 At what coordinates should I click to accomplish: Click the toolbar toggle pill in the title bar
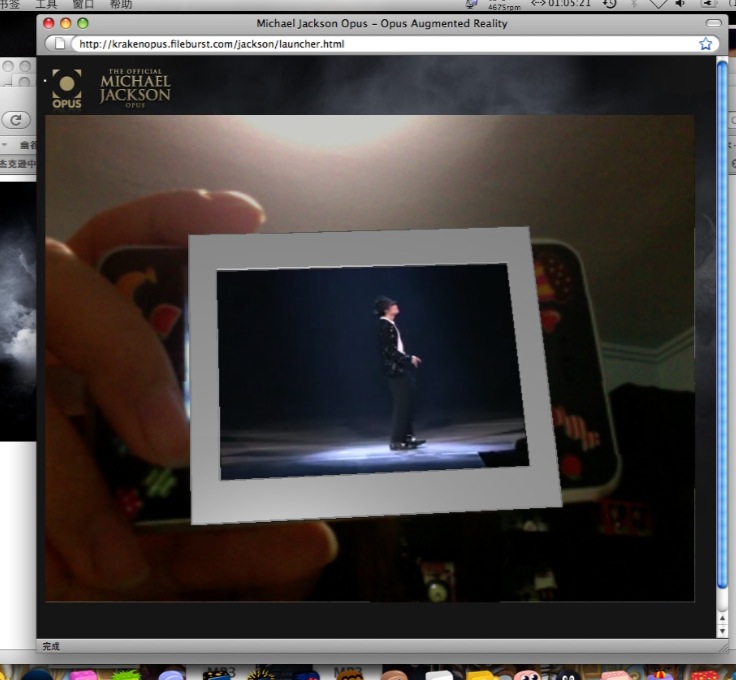coord(713,23)
